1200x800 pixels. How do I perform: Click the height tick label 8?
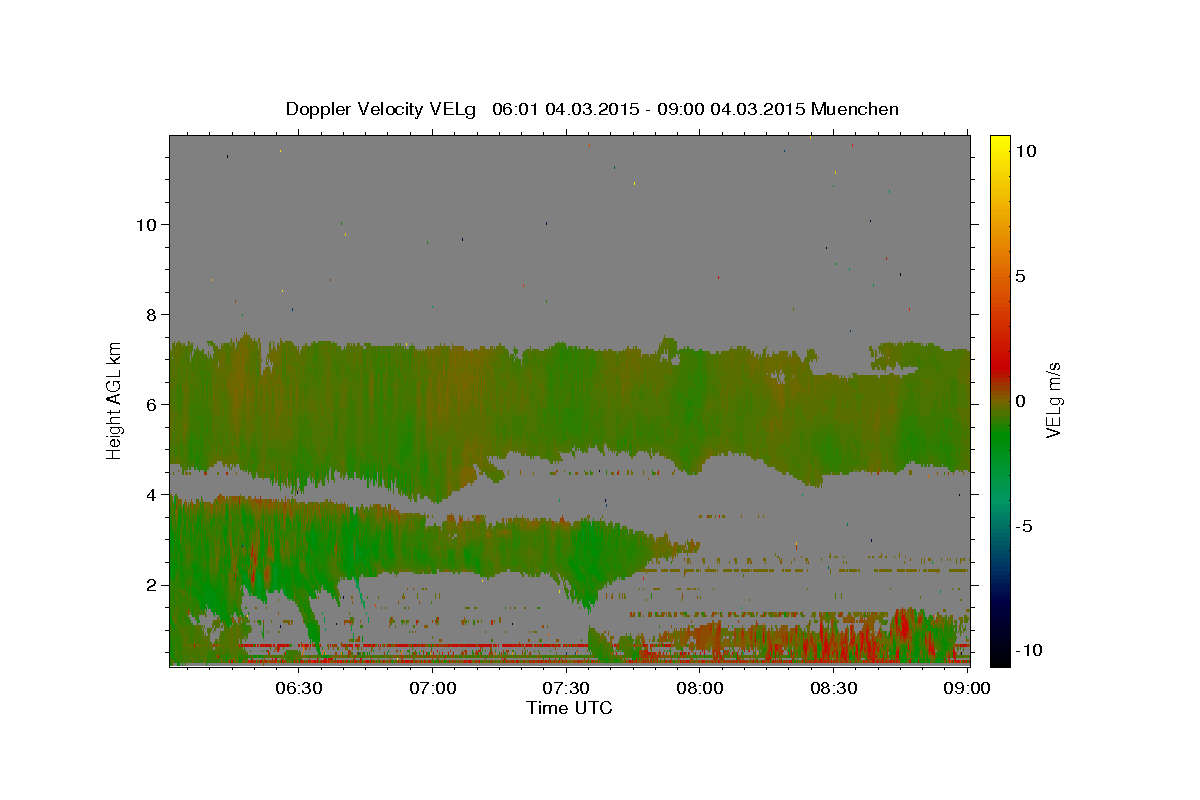tap(152, 314)
